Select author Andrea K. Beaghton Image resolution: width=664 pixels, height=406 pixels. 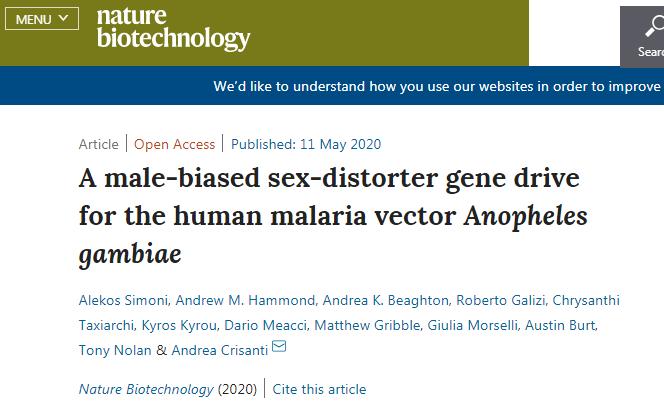[385, 300]
